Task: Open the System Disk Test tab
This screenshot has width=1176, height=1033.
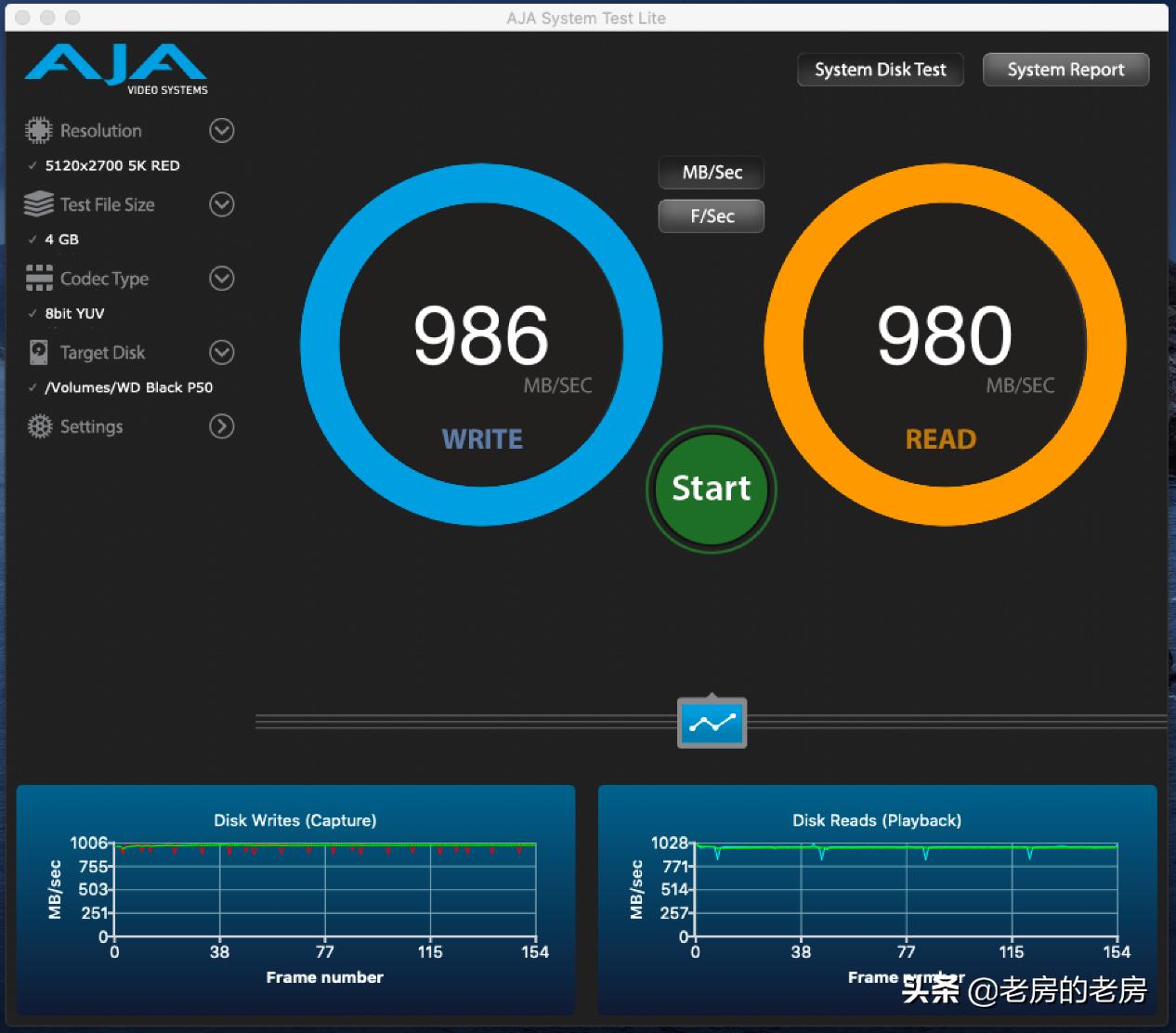Action: (880, 70)
